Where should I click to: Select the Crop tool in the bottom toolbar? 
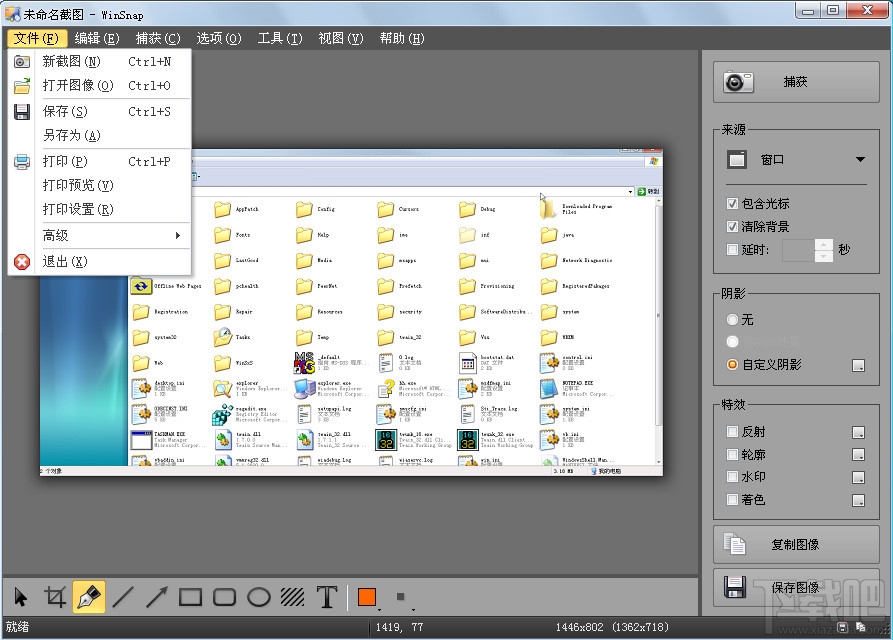[55, 596]
